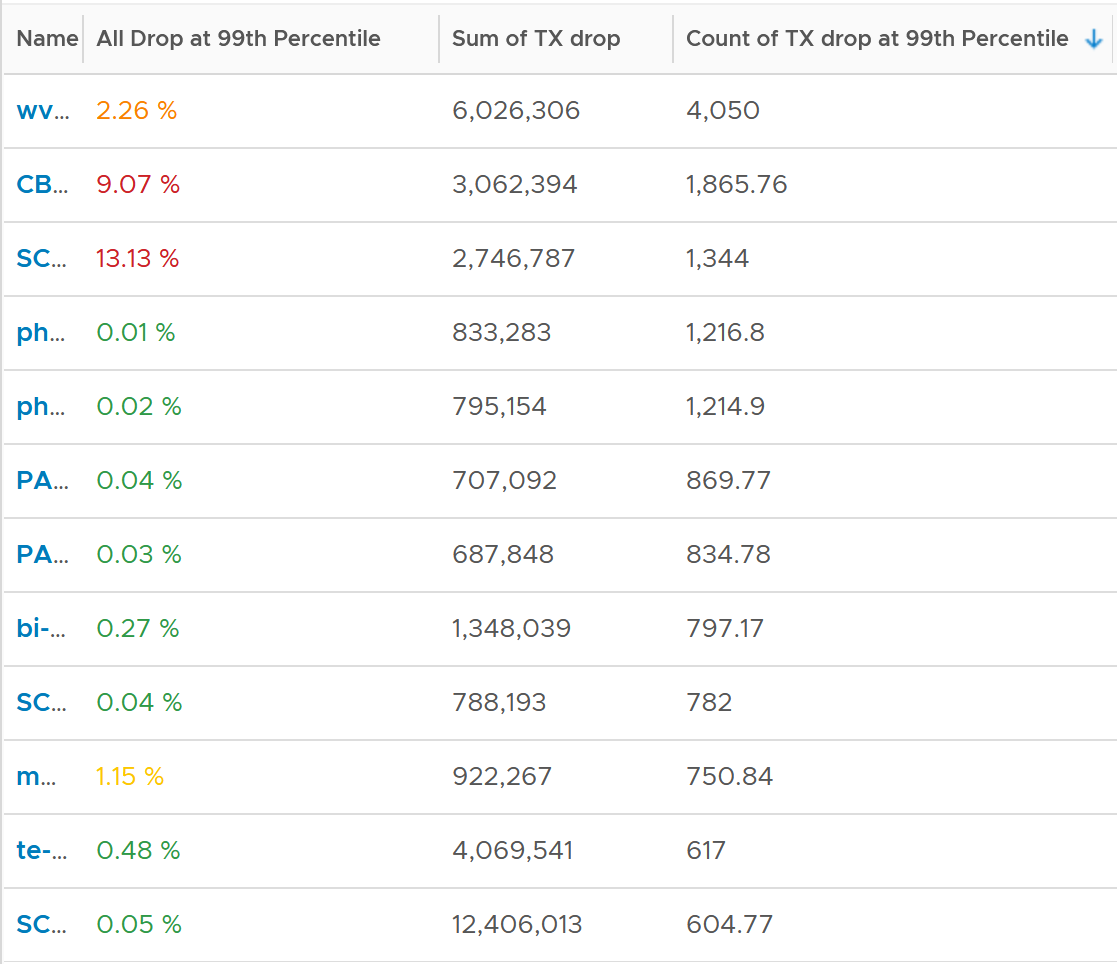
Task: Open the ph... link with 0.01 % drop
Action: 41,333
